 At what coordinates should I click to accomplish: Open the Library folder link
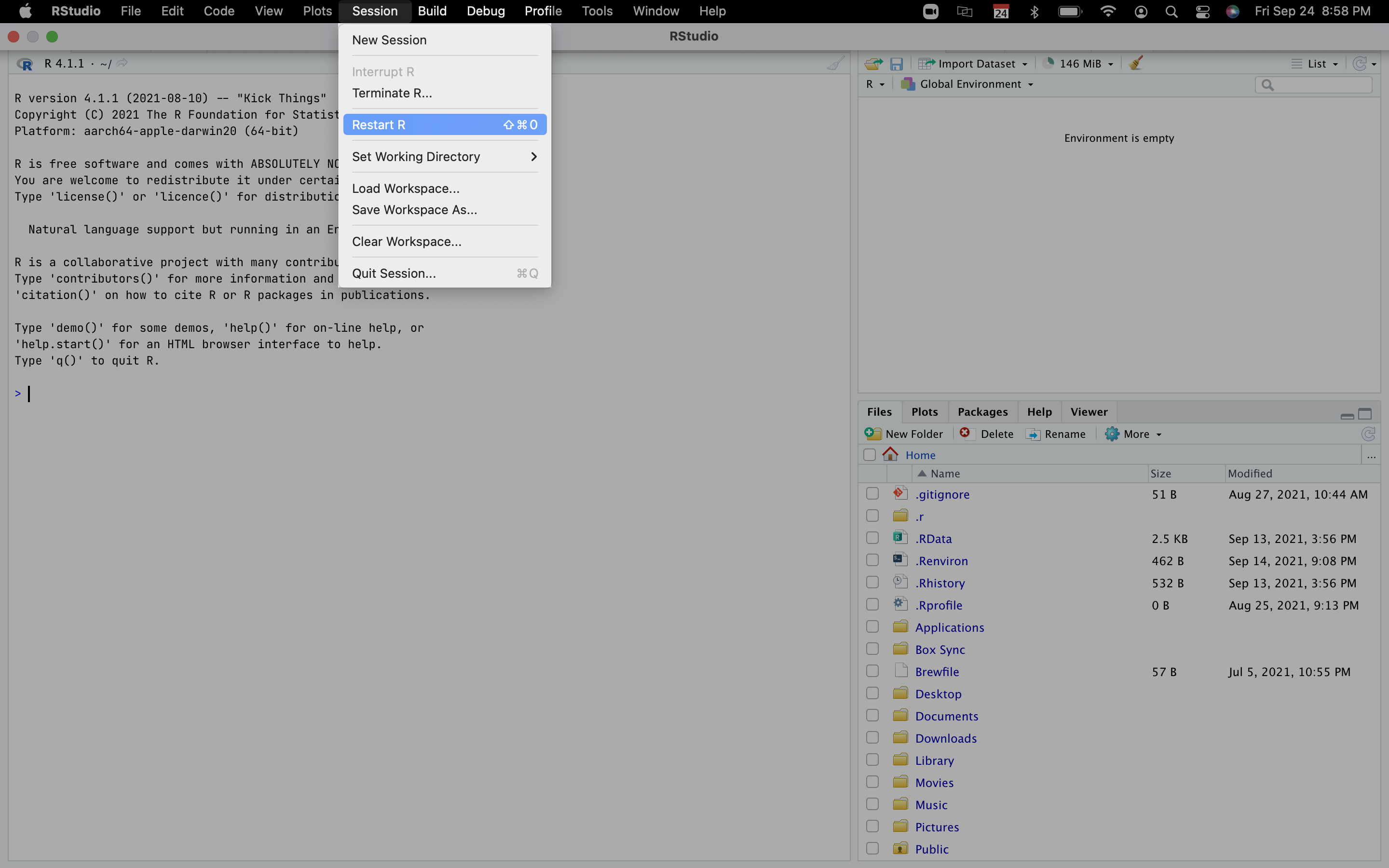pos(934,760)
